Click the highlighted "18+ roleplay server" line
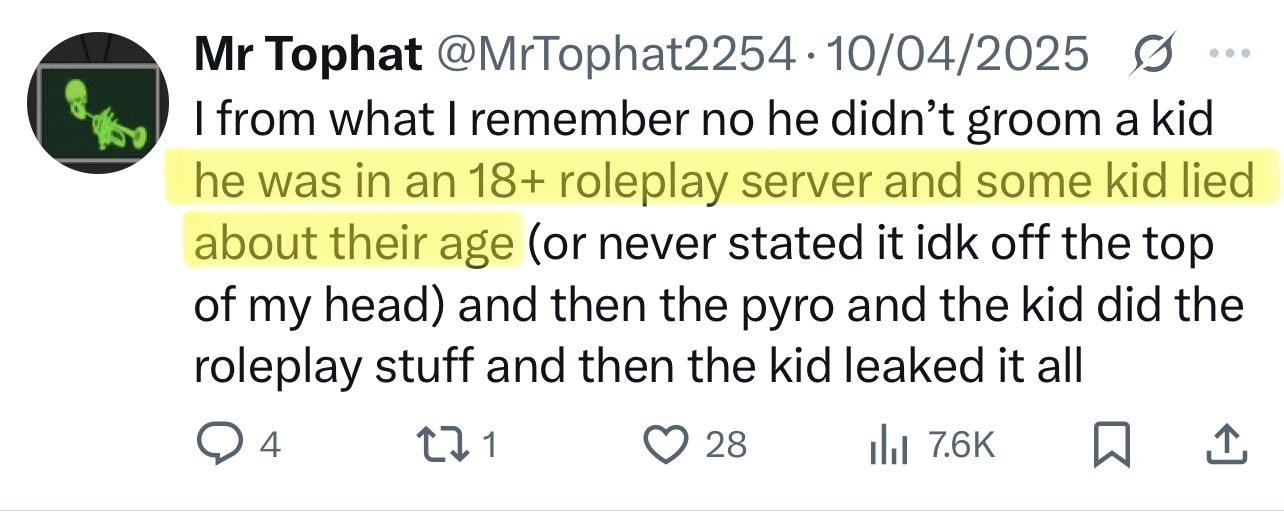 point(722,182)
